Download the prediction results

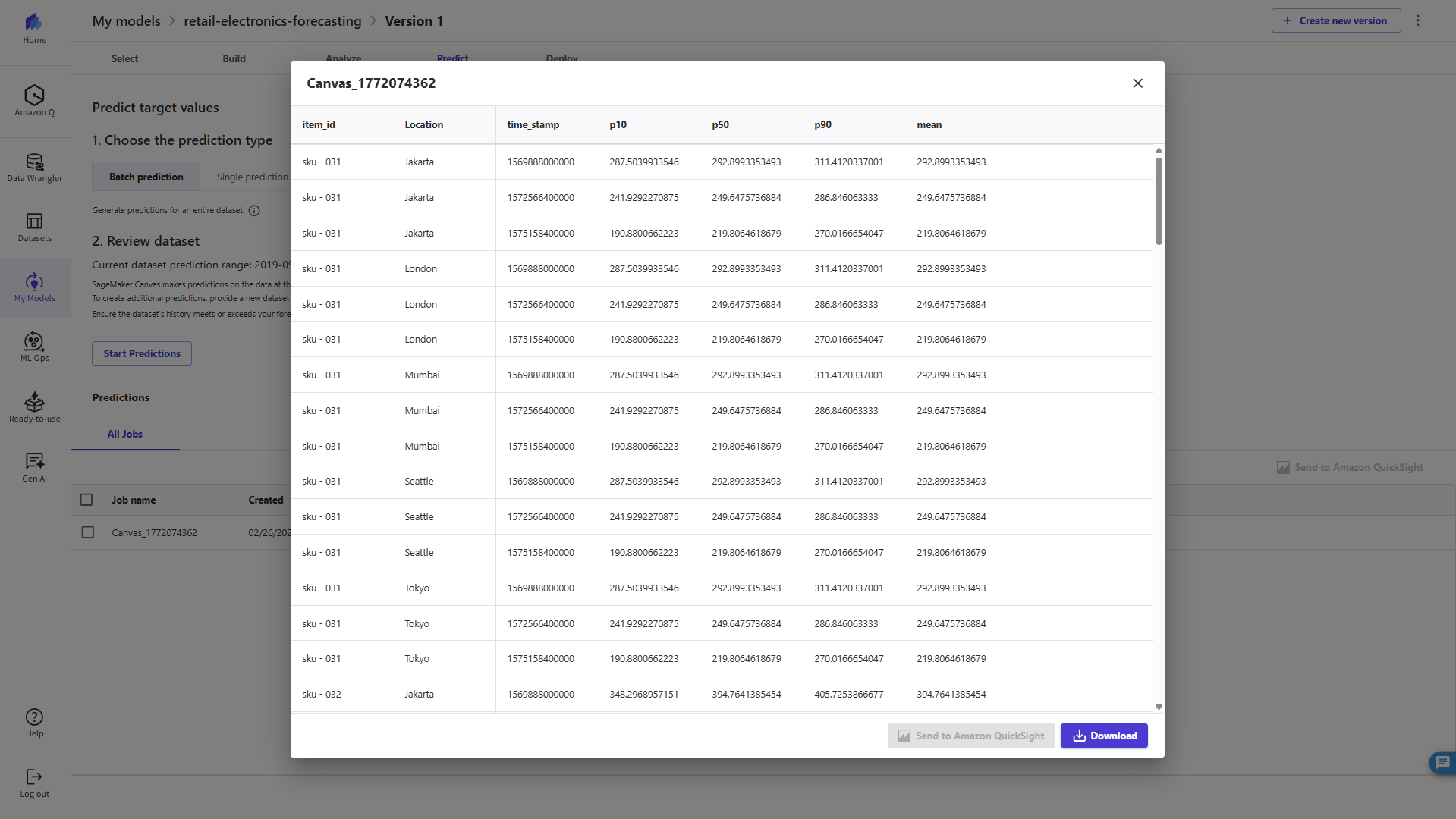(x=1104, y=736)
